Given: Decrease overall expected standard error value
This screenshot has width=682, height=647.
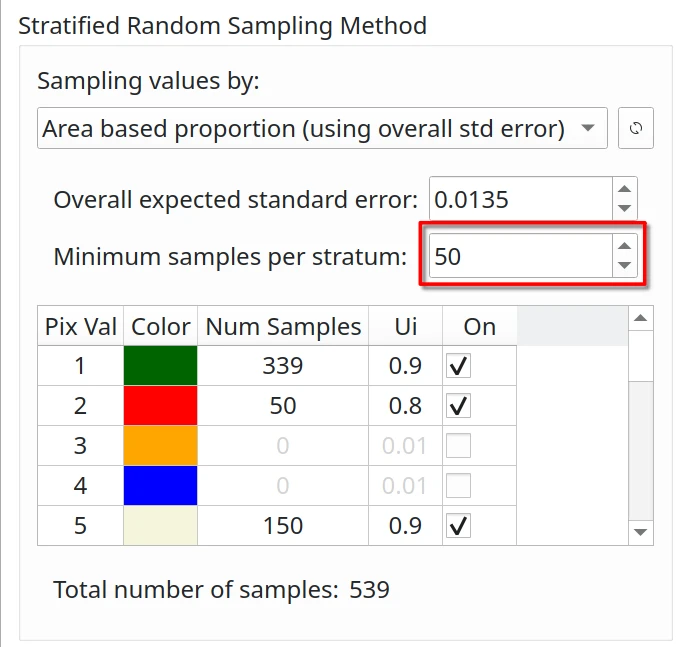Looking at the screenshot, I should 624,208.
